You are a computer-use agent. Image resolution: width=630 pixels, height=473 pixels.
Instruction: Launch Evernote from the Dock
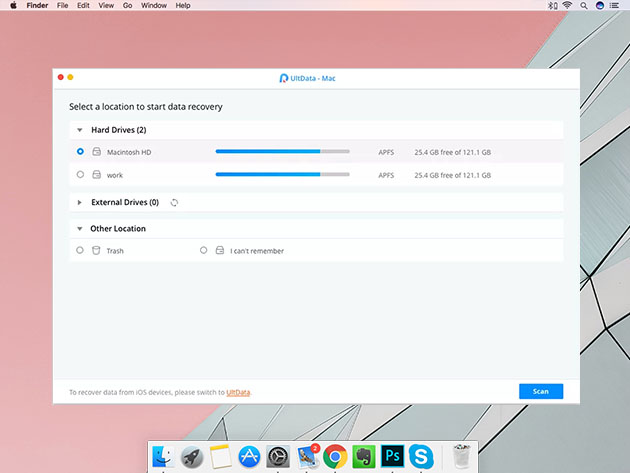point(364,457)
